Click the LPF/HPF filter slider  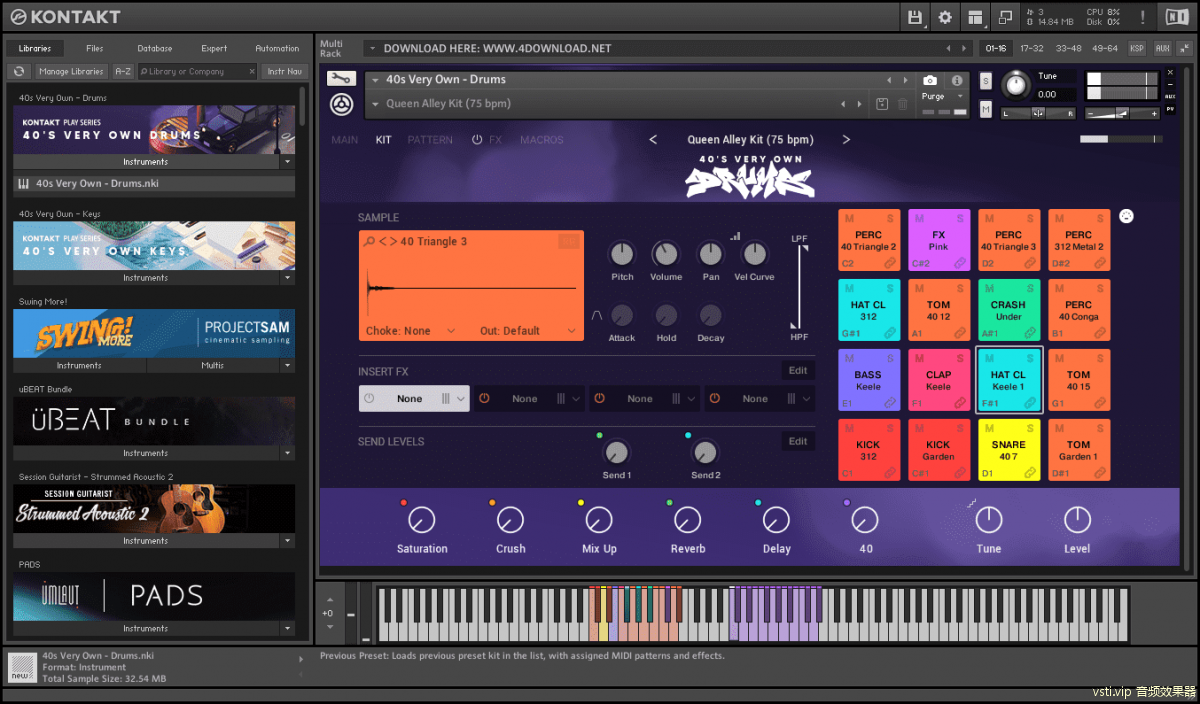[x=798, y=286]
